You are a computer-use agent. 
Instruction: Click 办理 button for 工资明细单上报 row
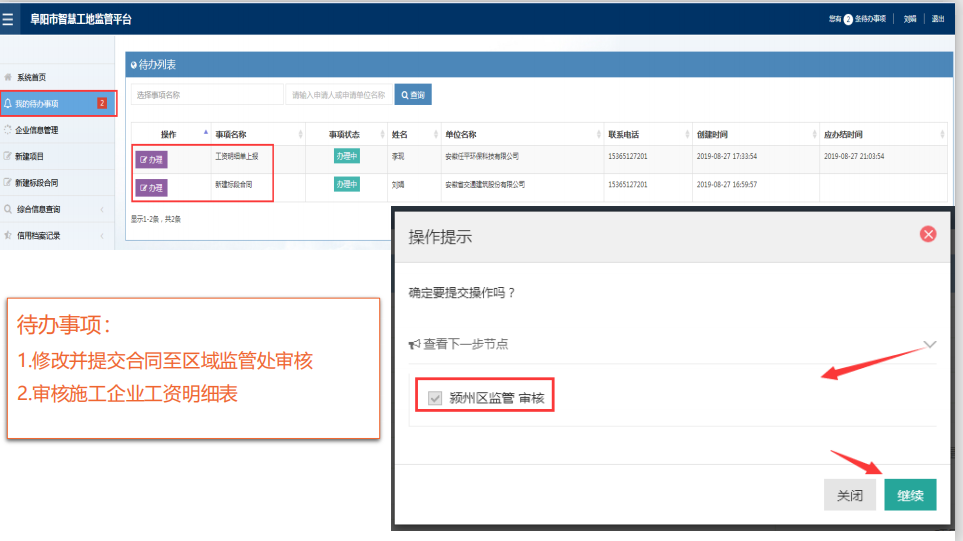[152, 159]
